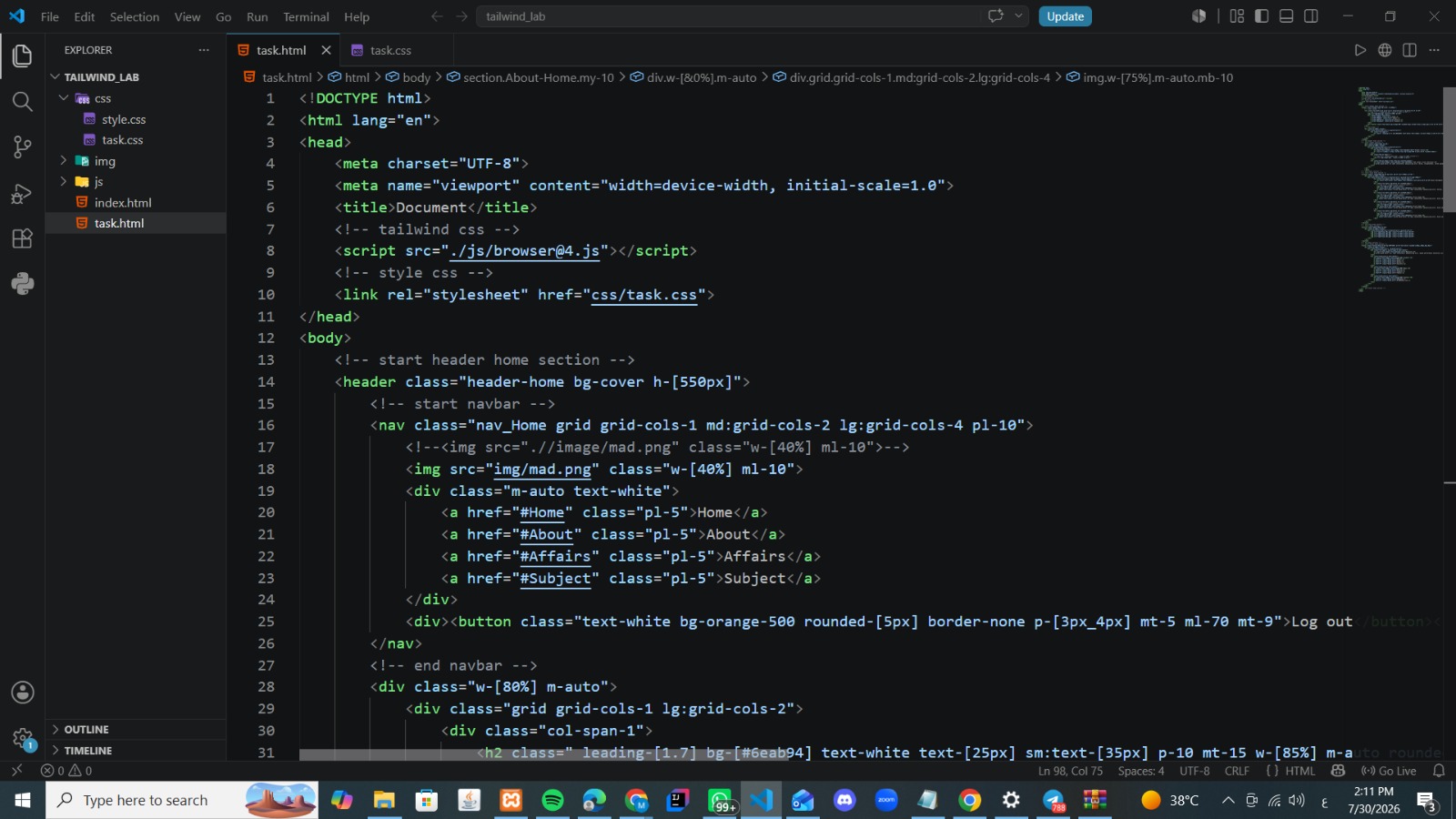Toggle the Secondary Side Bar

pyautogui.click(x=1311, y=16)
